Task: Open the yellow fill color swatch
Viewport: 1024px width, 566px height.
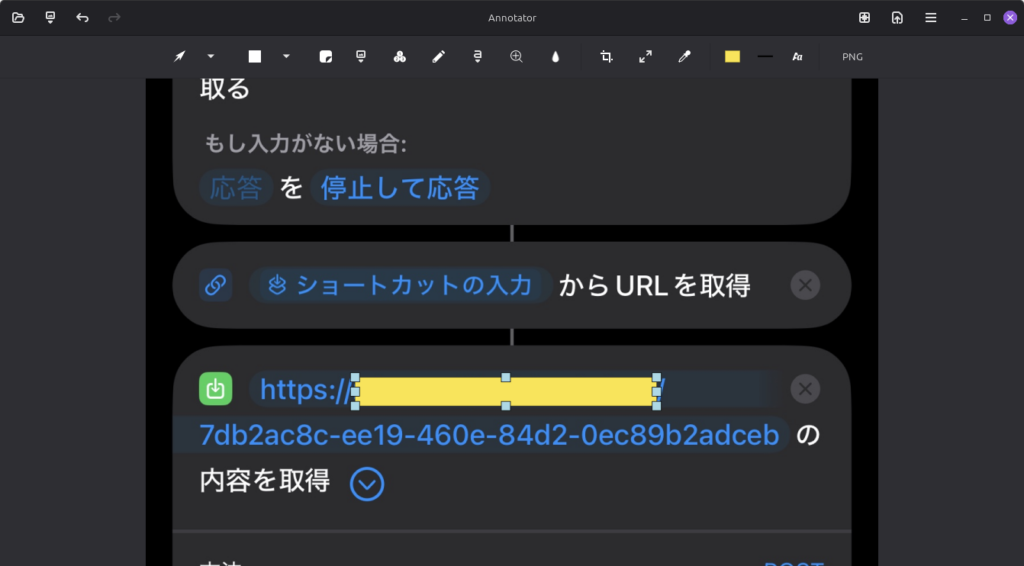Action: (x=732, y=57)
